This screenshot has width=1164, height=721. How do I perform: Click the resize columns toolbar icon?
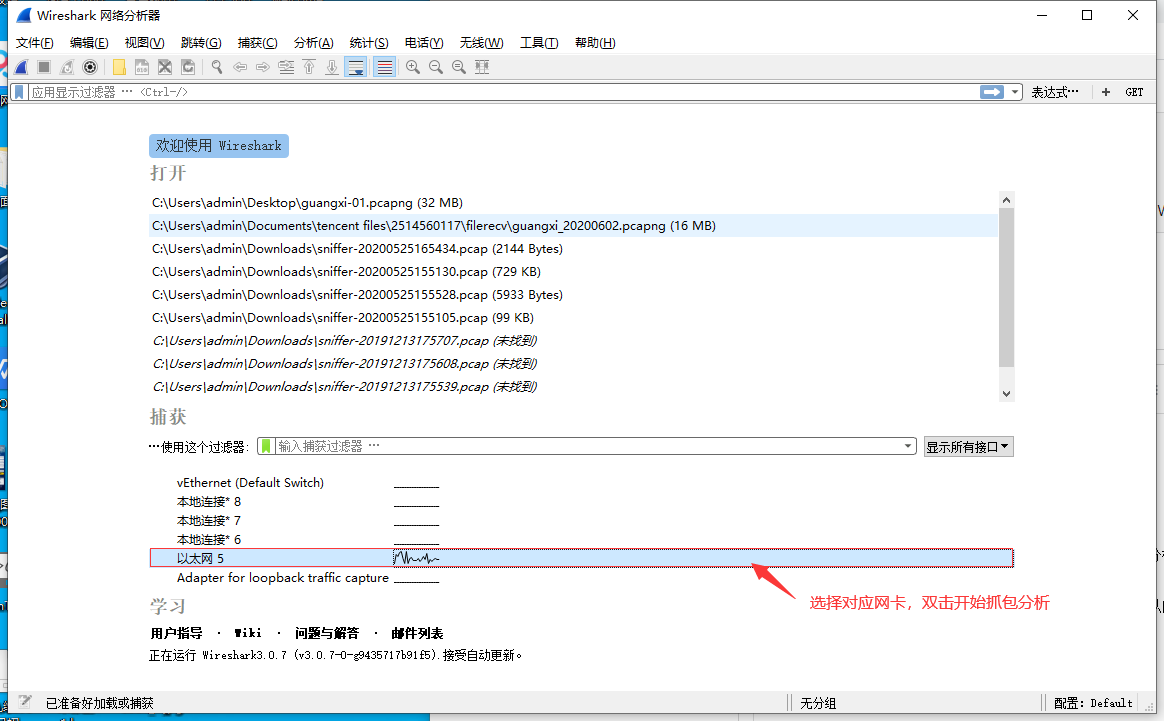tap(482, 68)
